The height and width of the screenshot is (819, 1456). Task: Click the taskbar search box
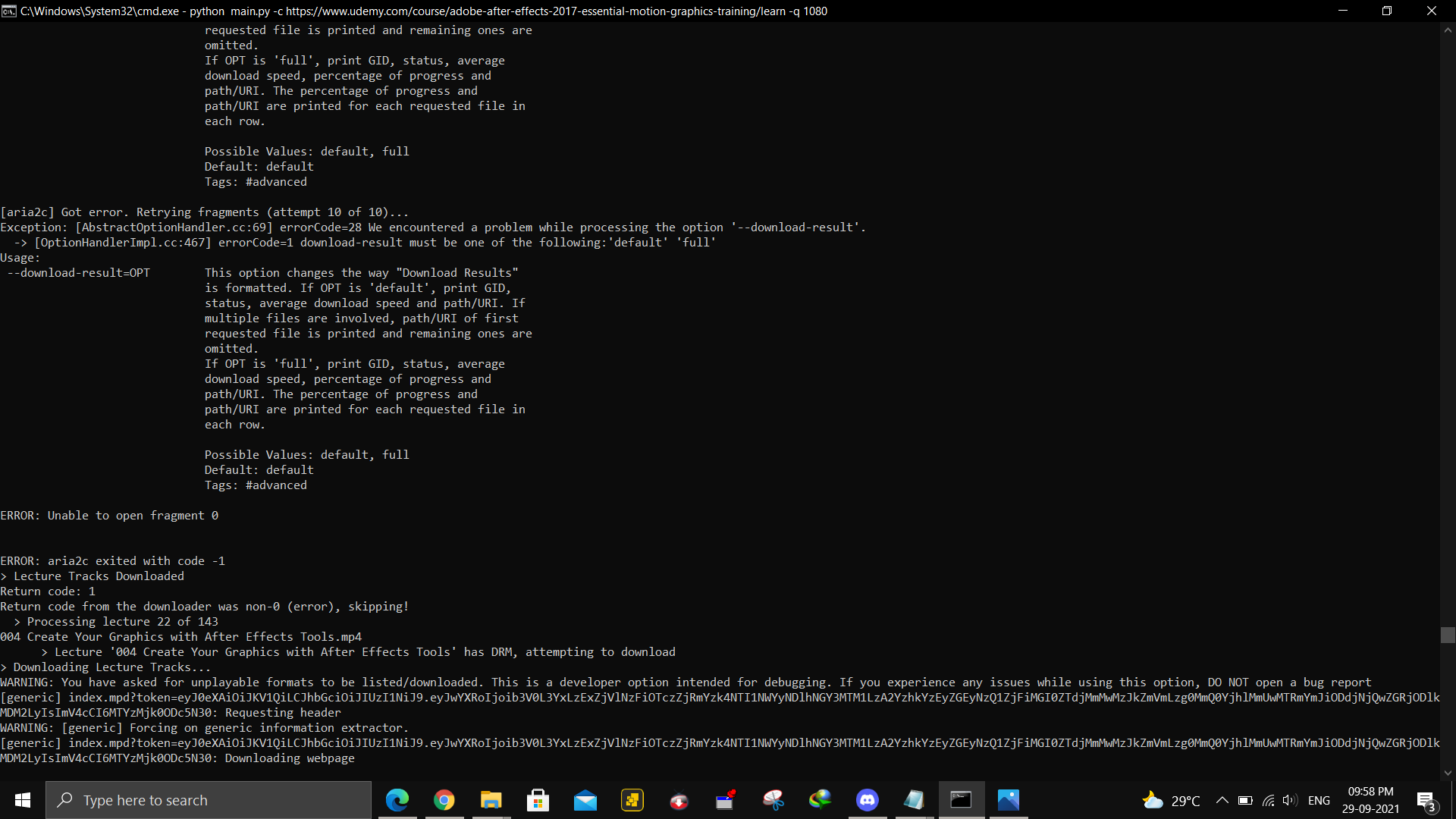pyautogui.click(x=209, y=800)
